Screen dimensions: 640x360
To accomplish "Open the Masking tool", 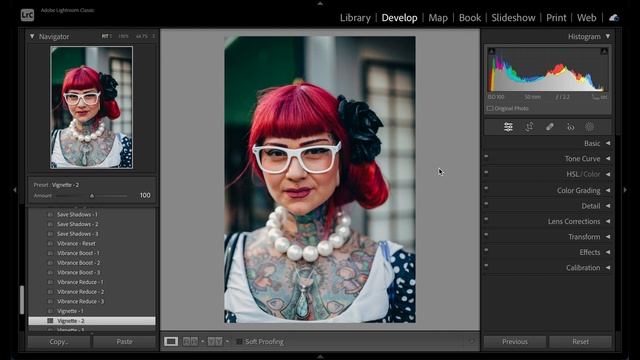I will pos(589,127).
